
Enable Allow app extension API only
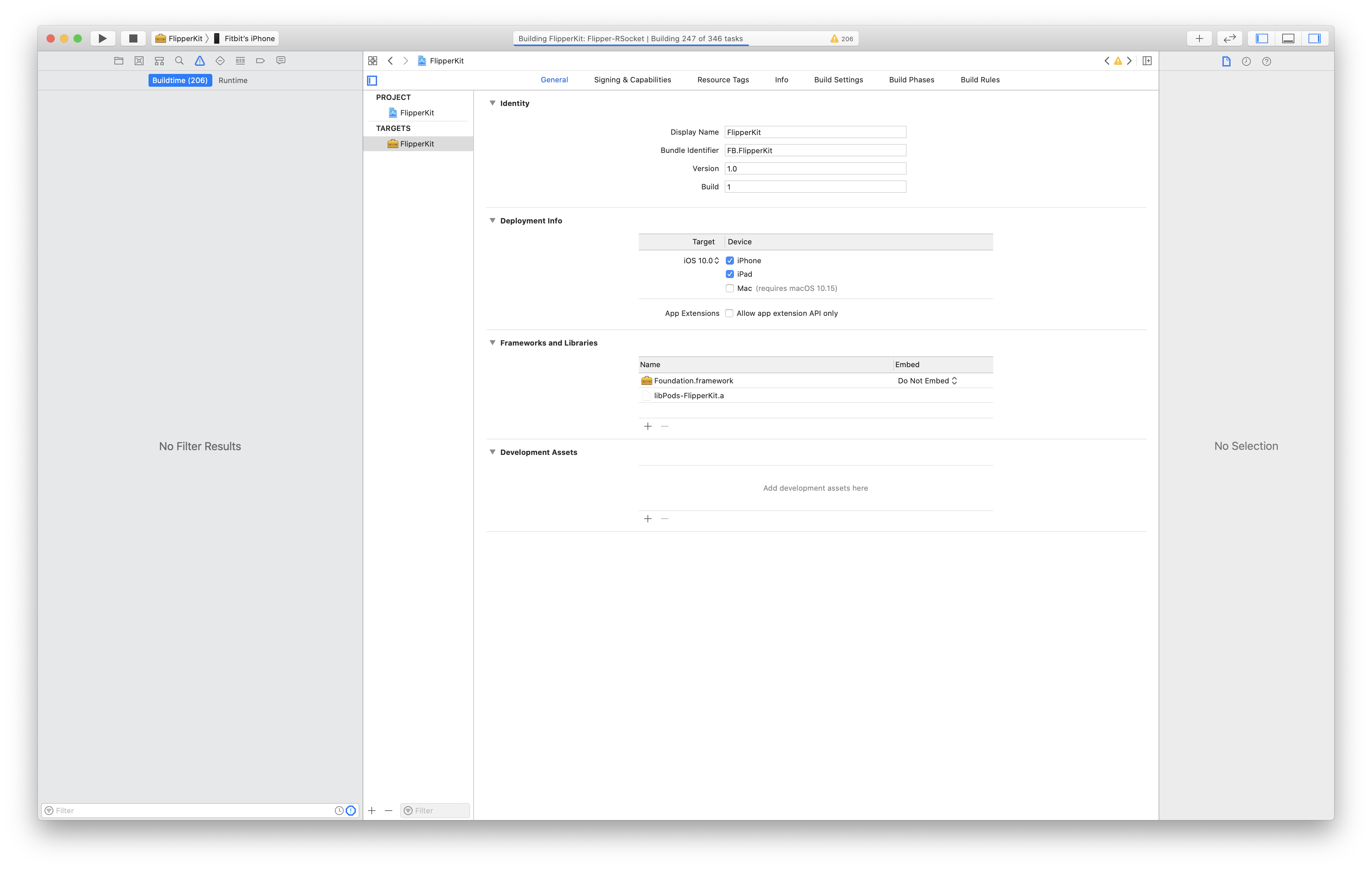[729, 313]
